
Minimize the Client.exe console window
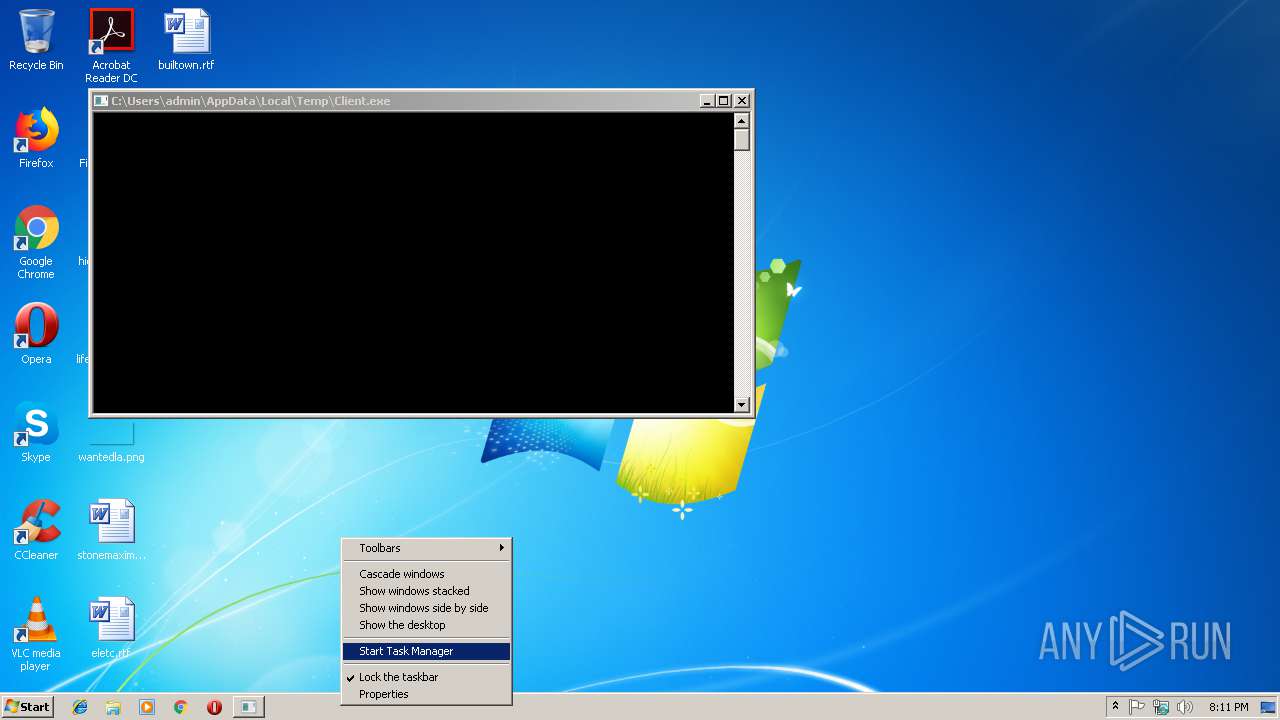click(x=707, y=101)
